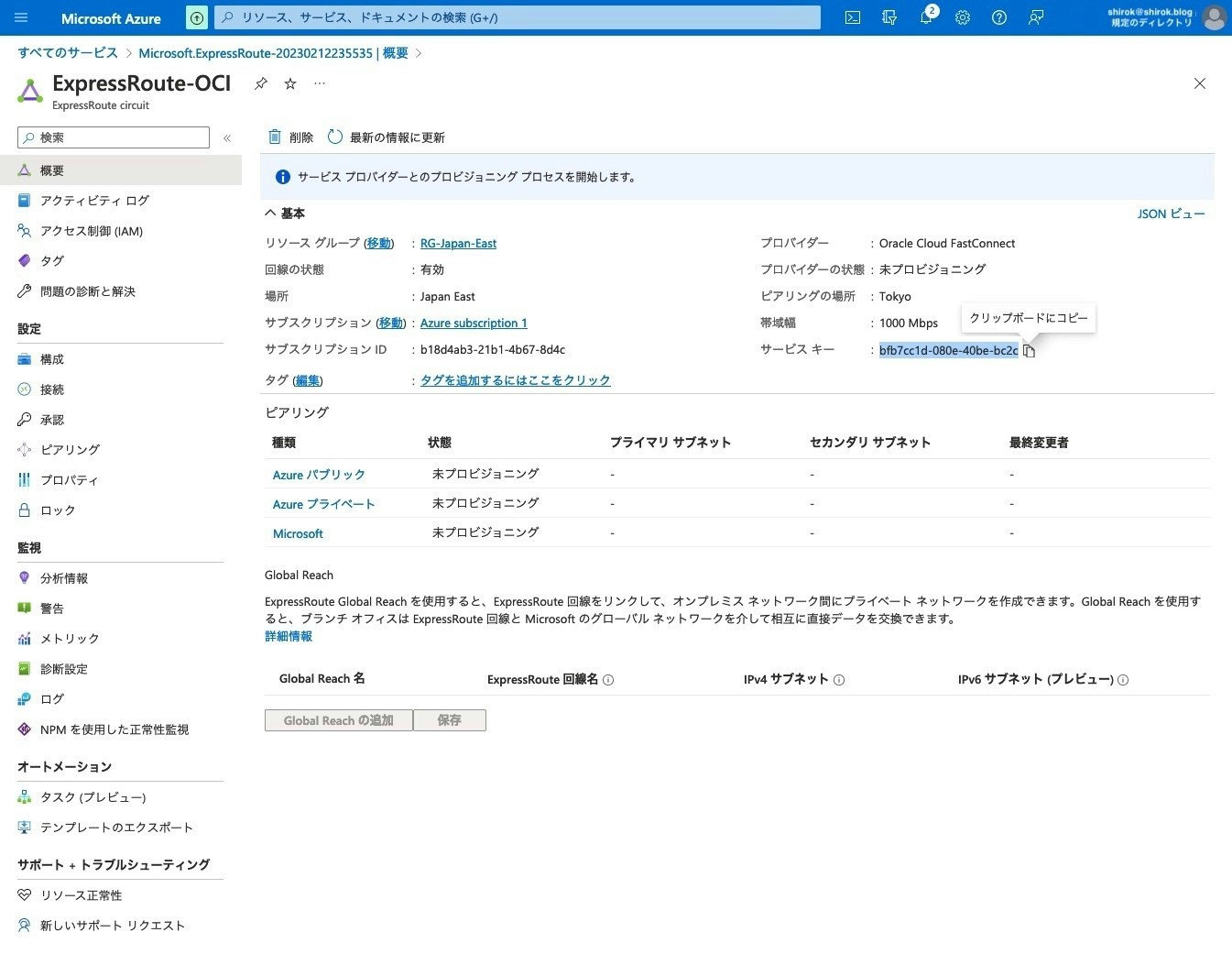Switch to アクティビティ ログ
1232x954 pixels.
(96, 200)
